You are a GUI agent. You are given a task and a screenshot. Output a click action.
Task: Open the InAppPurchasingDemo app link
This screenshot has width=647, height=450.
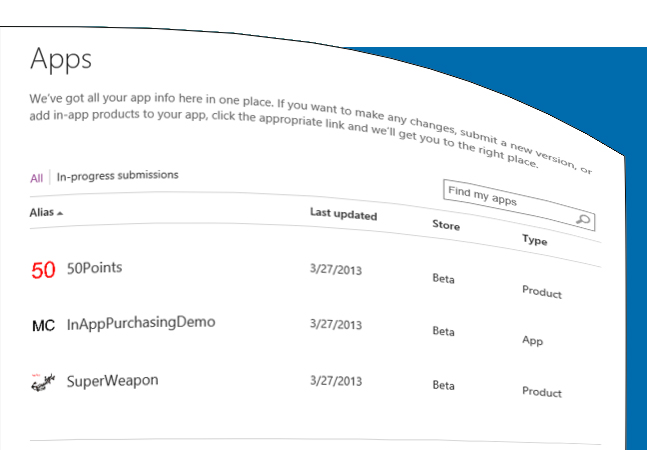point(140,323)
